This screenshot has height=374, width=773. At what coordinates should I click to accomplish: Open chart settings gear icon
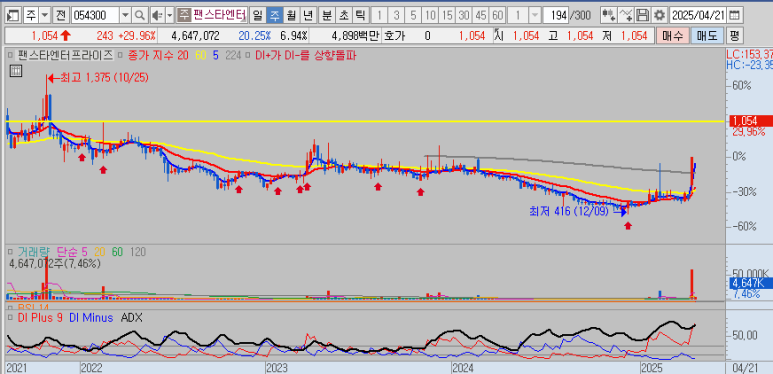click(659, 15)
